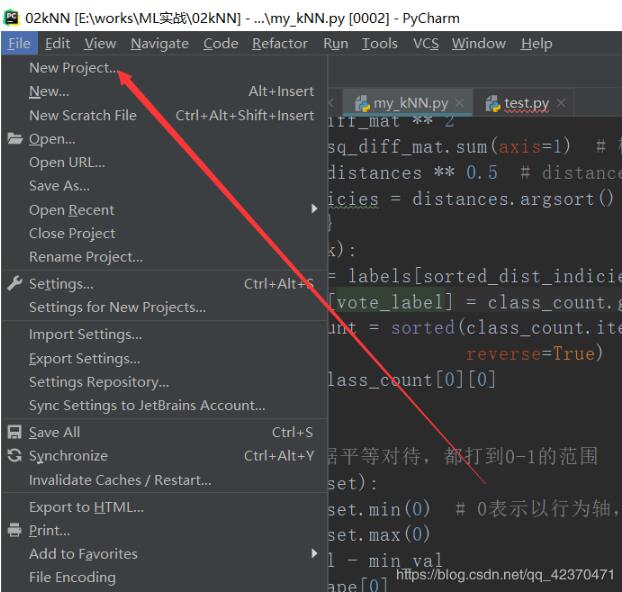Viewport: 622px width, 592px height.
Task: Open the Help menu
Action: coord(536,43)
